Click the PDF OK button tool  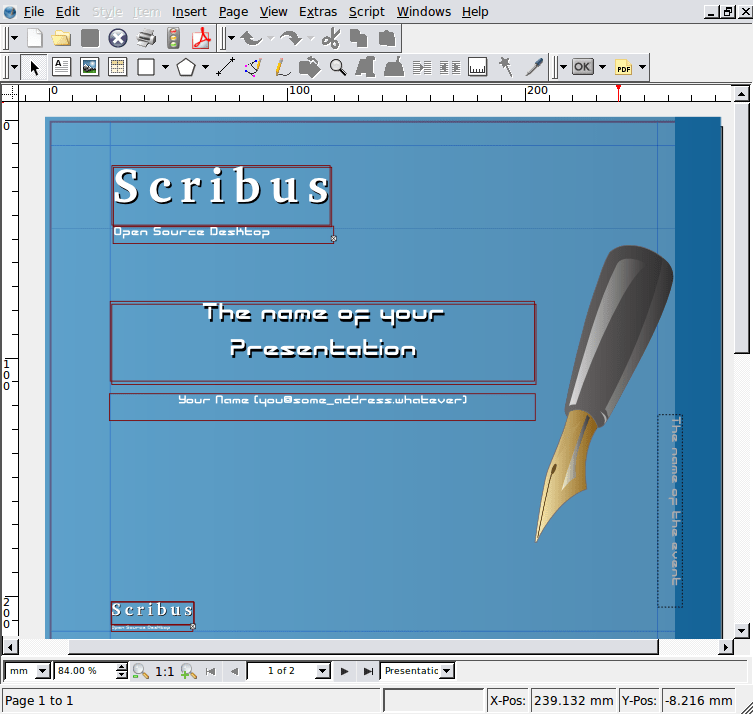(583, 67)
